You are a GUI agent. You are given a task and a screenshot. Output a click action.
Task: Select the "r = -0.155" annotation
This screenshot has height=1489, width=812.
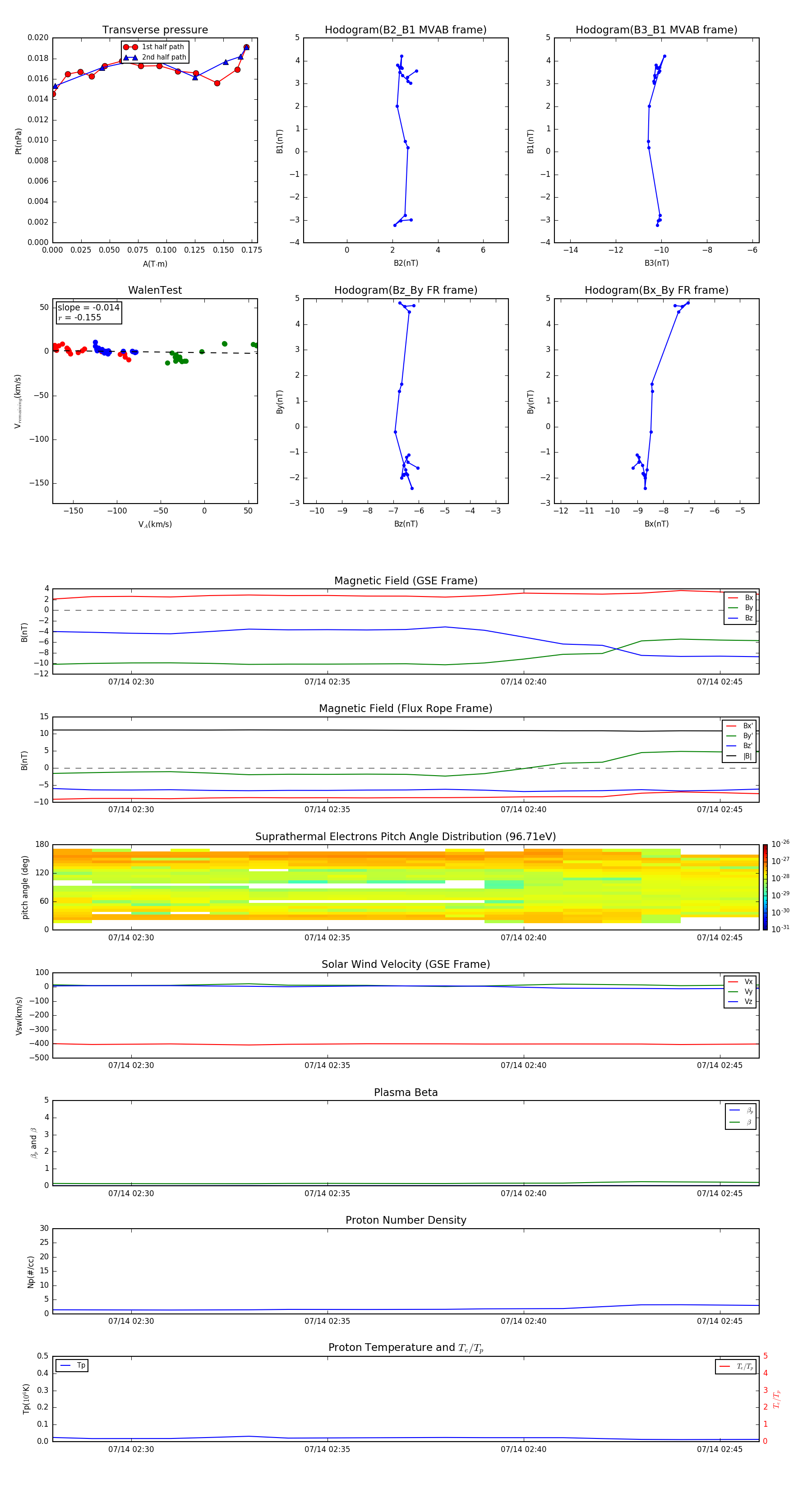pos(80,317)
